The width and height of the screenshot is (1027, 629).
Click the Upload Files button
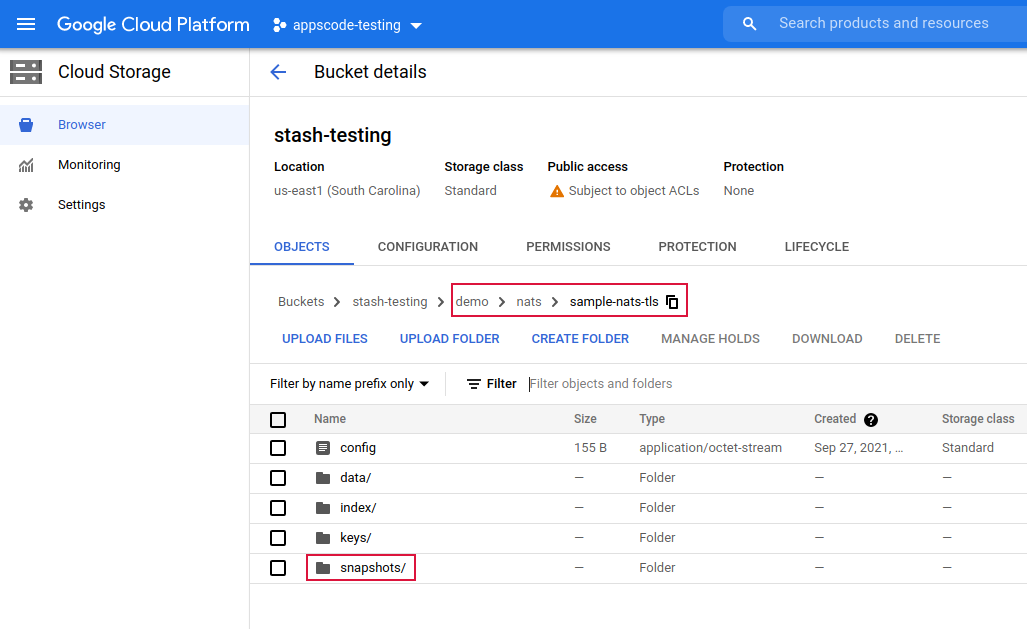325,339
